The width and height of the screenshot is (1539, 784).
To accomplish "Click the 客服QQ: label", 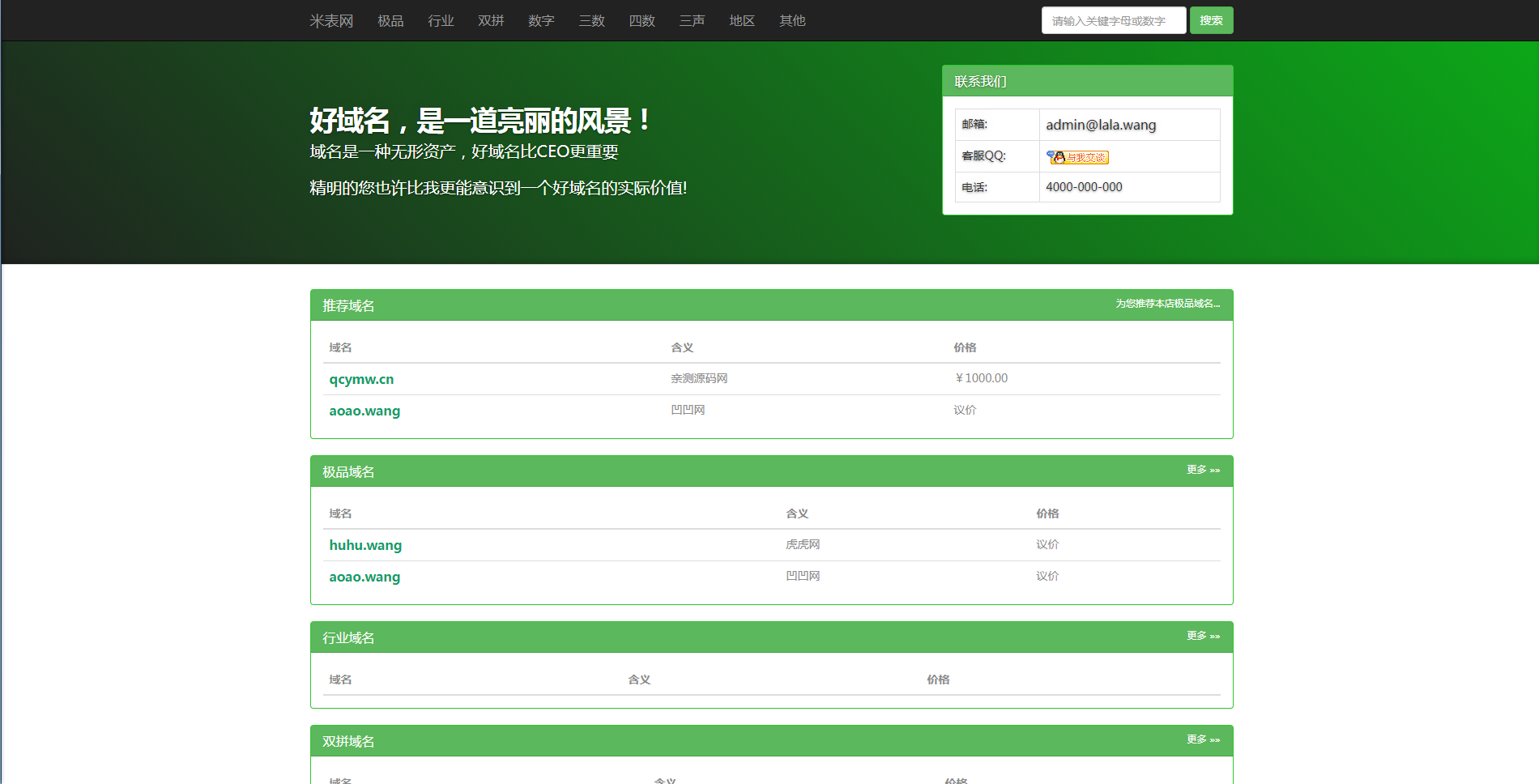I will [x=983, y=156].
